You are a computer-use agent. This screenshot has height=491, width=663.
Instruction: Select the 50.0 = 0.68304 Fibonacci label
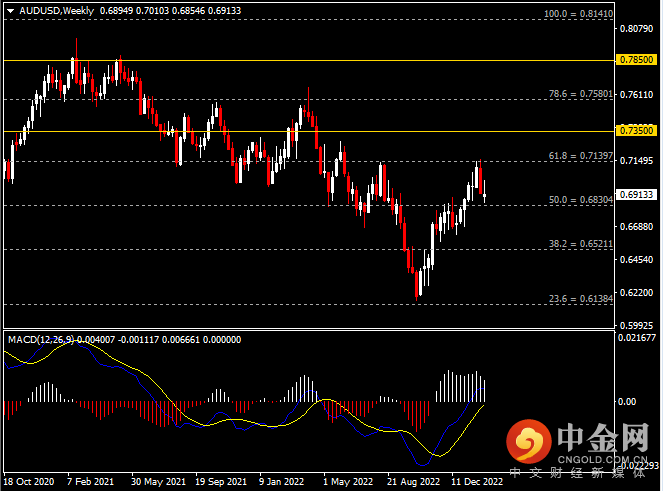(x=579, y=200)
